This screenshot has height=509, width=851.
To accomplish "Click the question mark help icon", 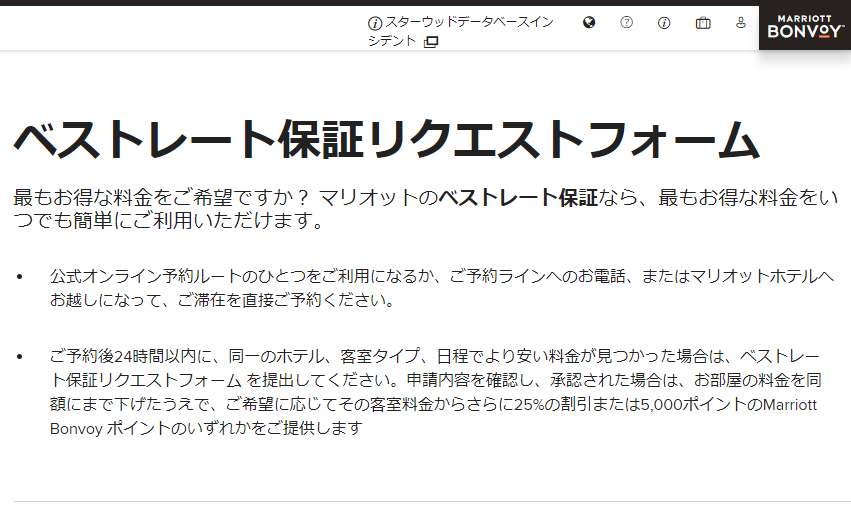I will point(627,23).
